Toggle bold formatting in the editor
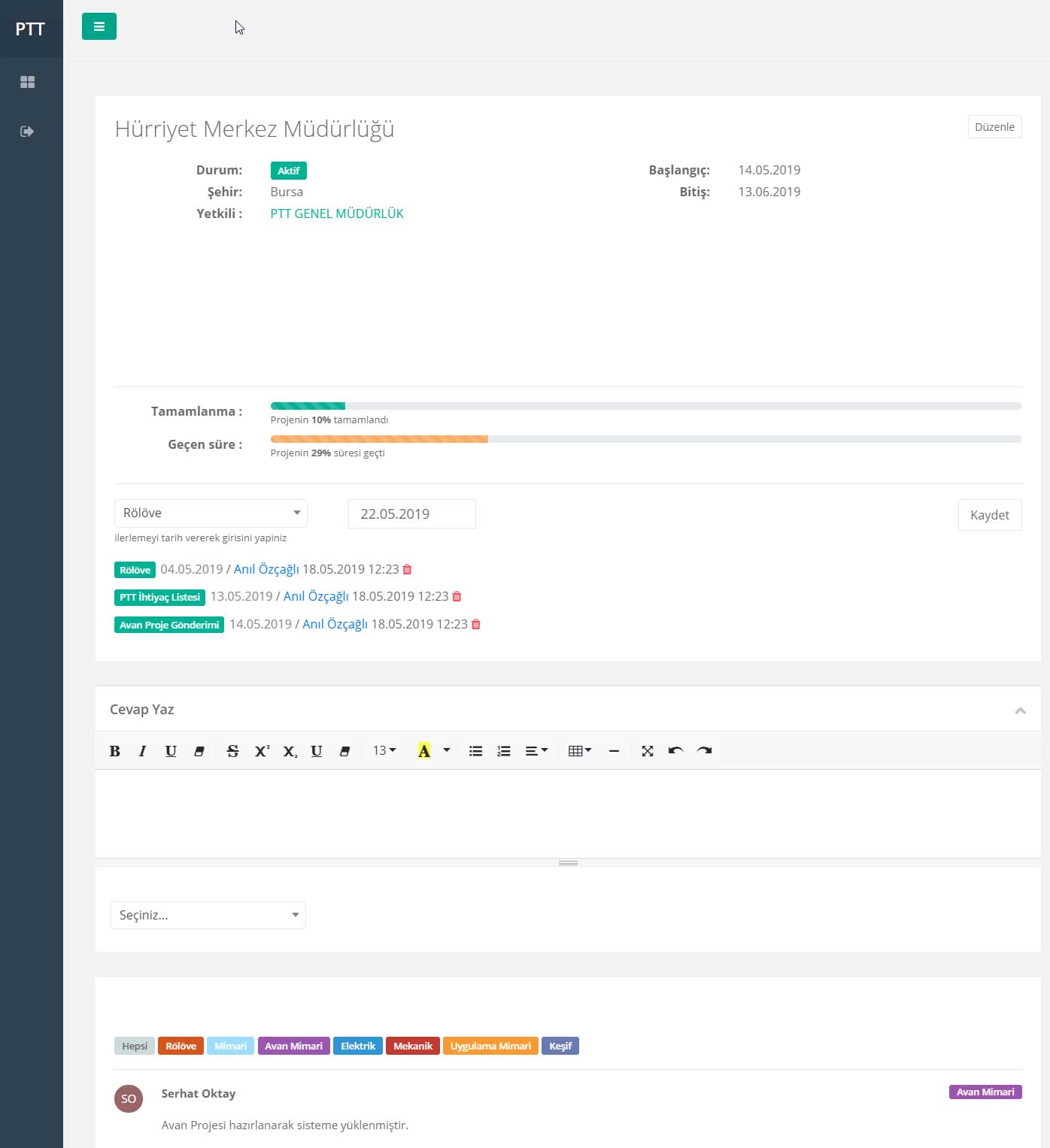Image resolution: width=1050 pixels, height=1148 pixels. 115,751
